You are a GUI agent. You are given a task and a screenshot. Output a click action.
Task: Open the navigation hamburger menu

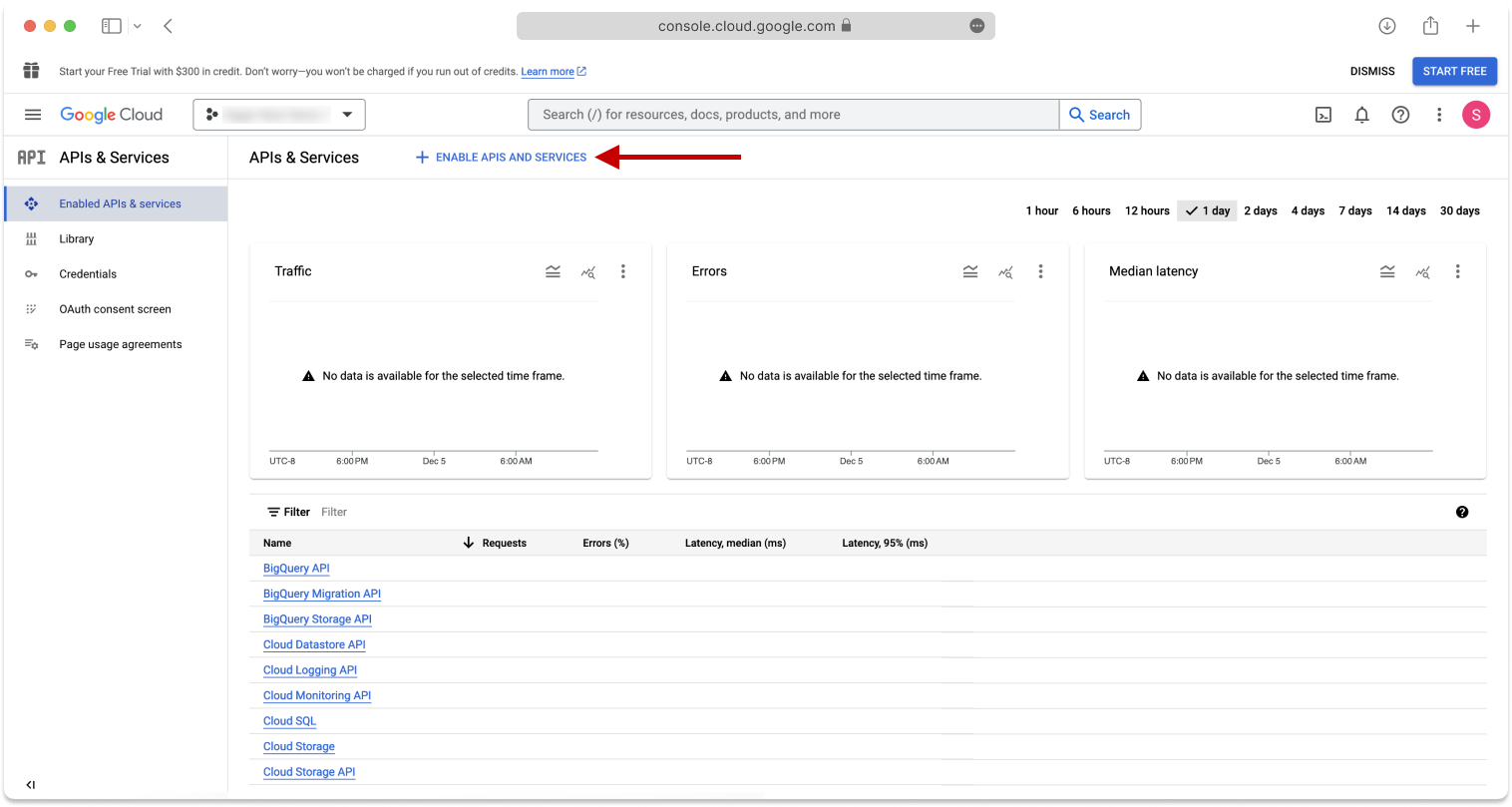pyautogui.click(x=32, y=114)
